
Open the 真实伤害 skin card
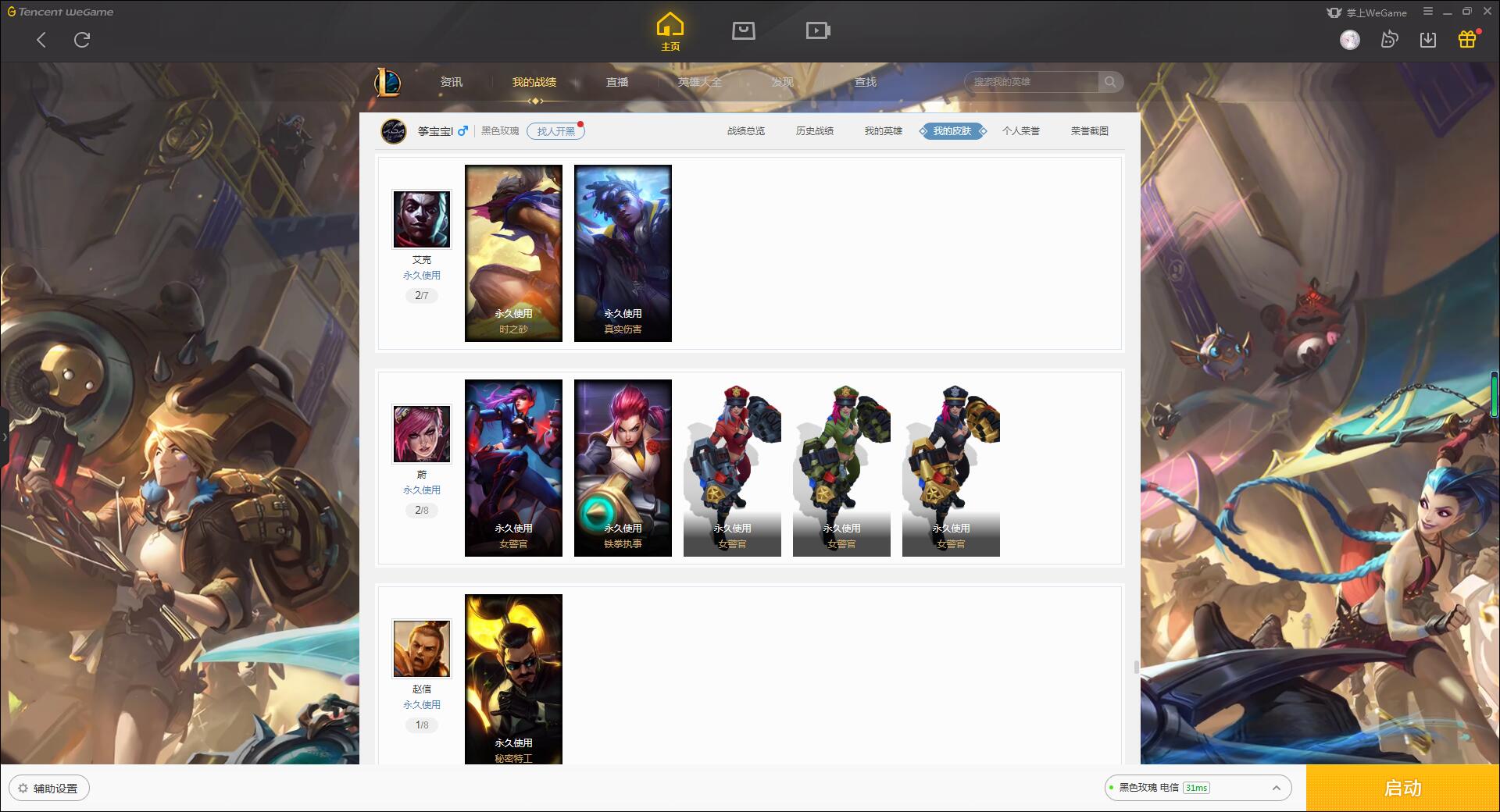[623, 253]
